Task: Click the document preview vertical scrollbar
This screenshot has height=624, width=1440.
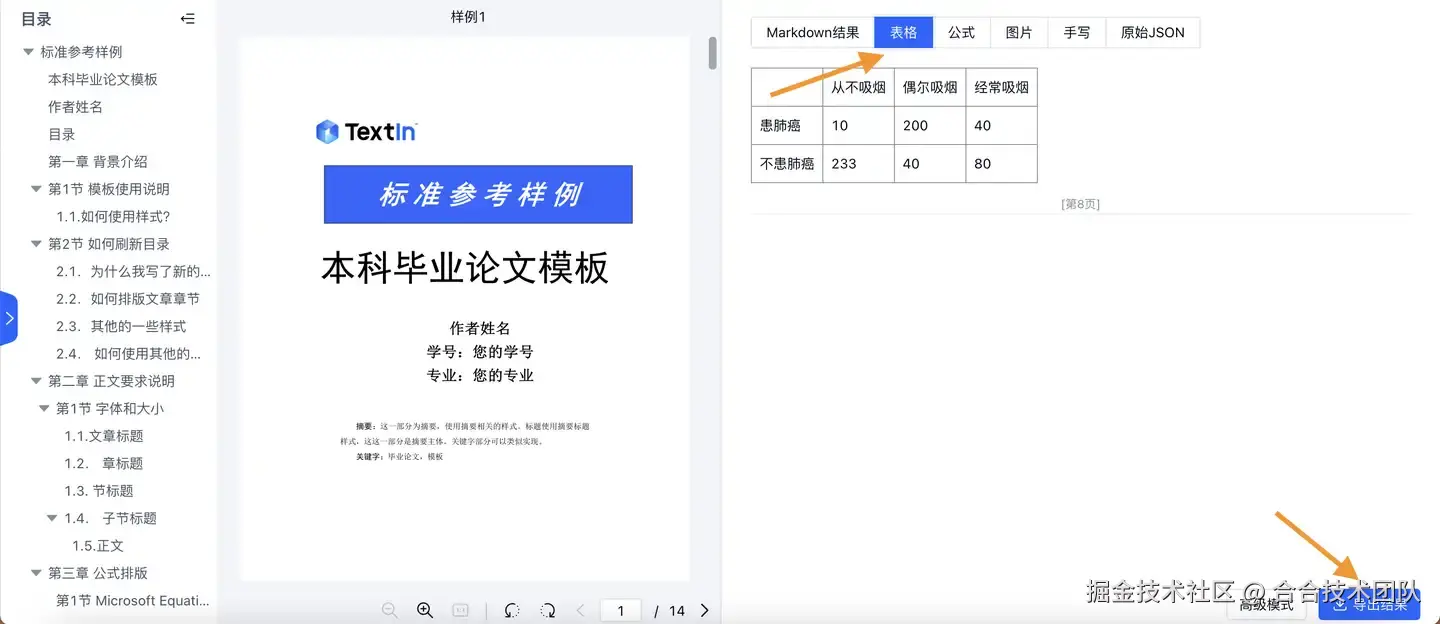Action: 713,53
